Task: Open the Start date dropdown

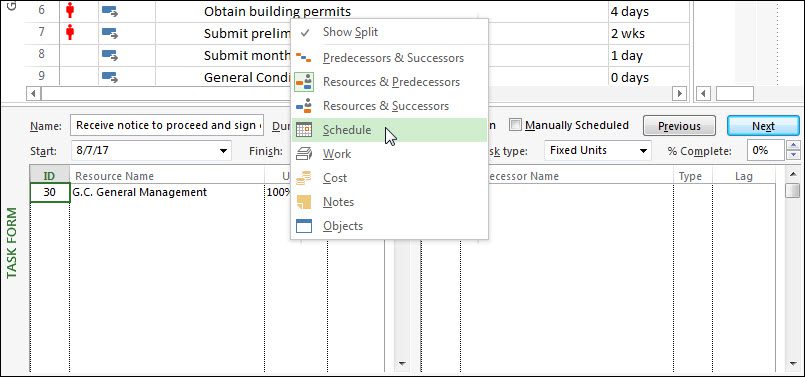Action: click(x=223, y=151)
